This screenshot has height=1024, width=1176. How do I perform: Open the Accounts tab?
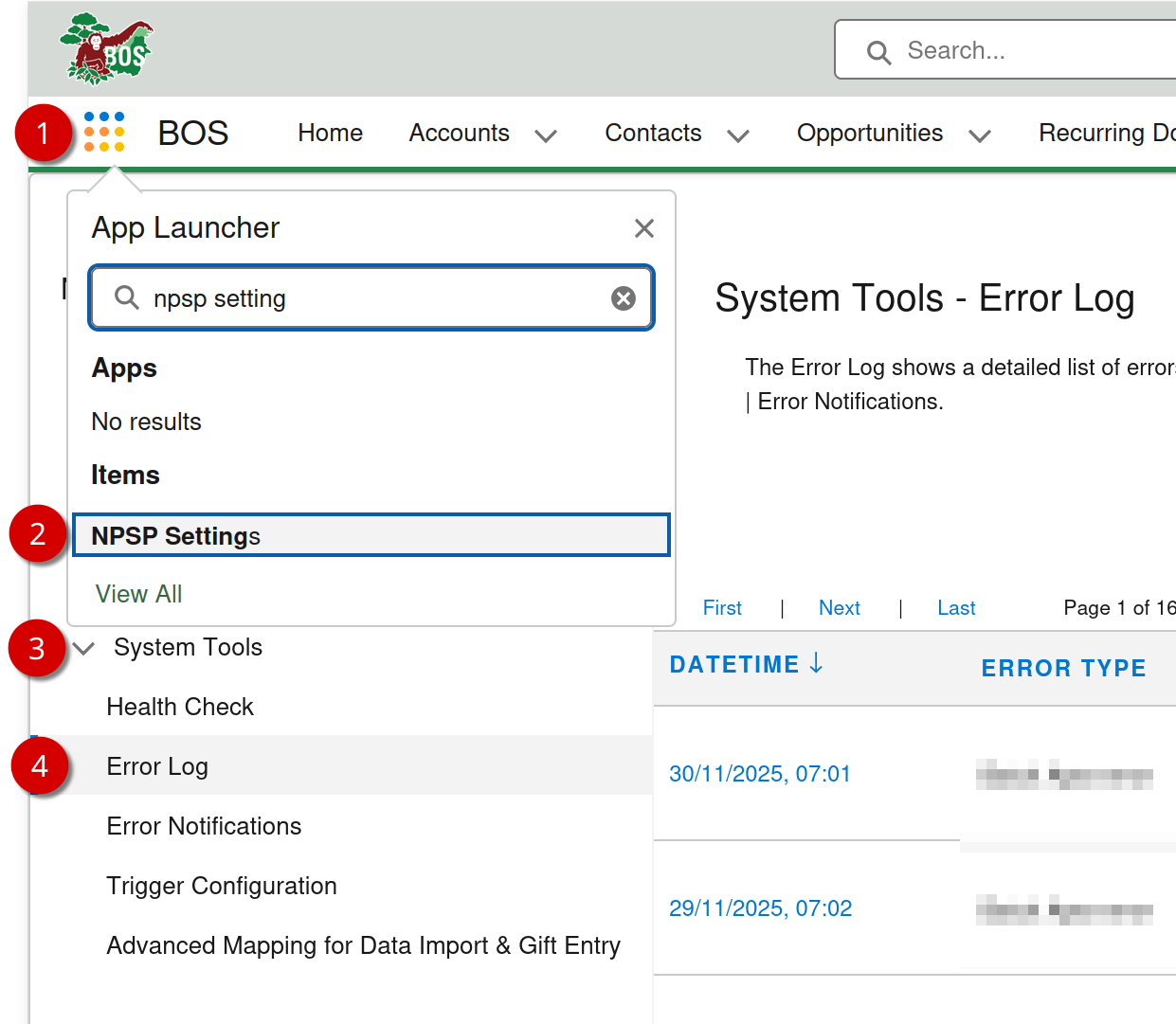coord(459,133)
